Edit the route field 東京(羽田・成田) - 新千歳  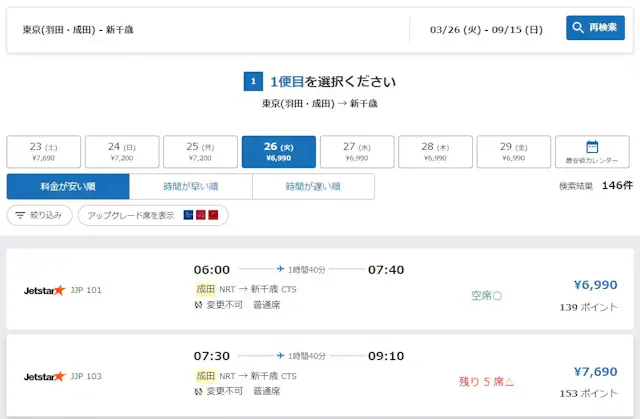tap(210, 30)
